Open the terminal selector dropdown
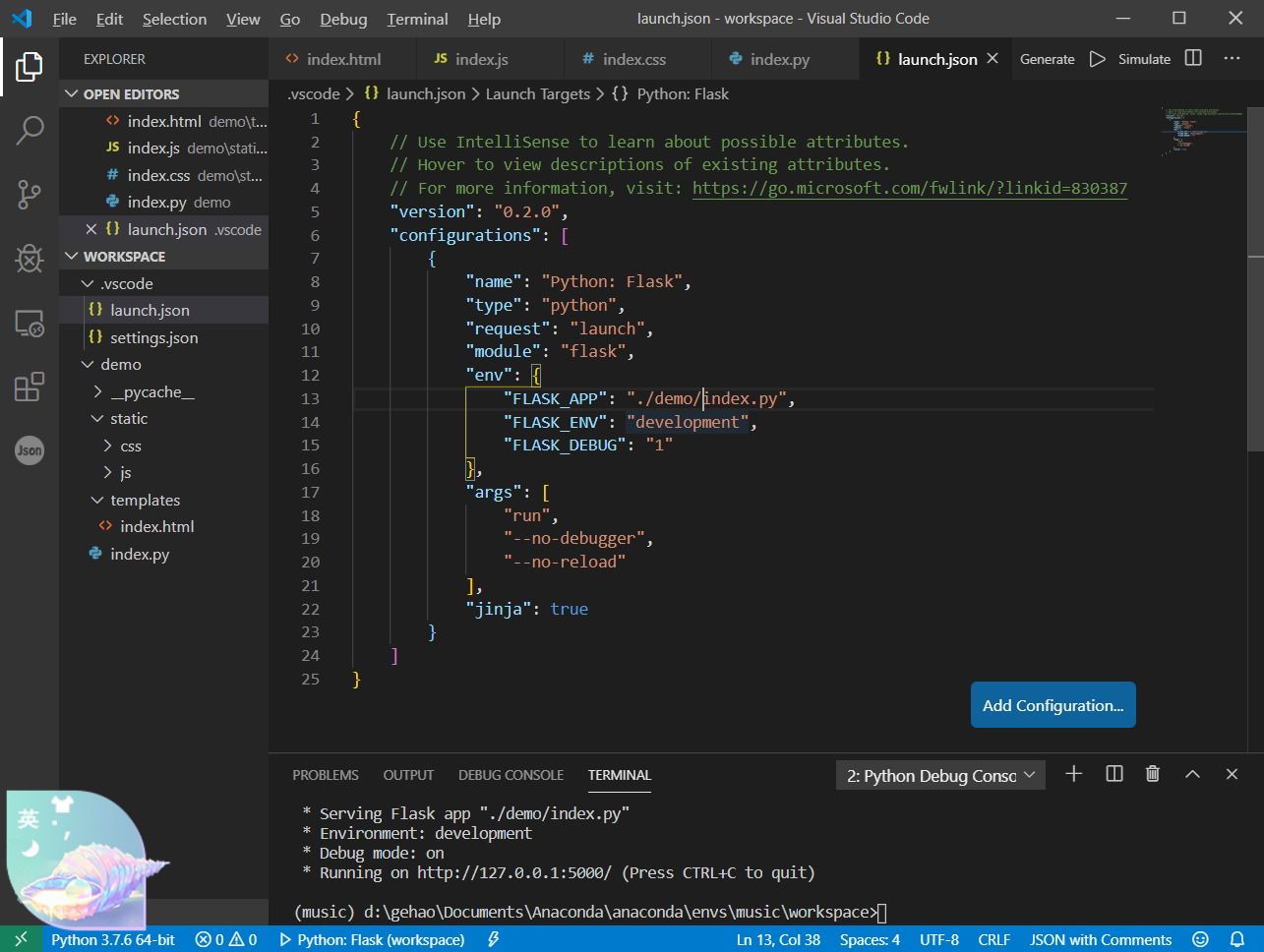The width and height of the screenshot is (1264, 952). [940, 775]
